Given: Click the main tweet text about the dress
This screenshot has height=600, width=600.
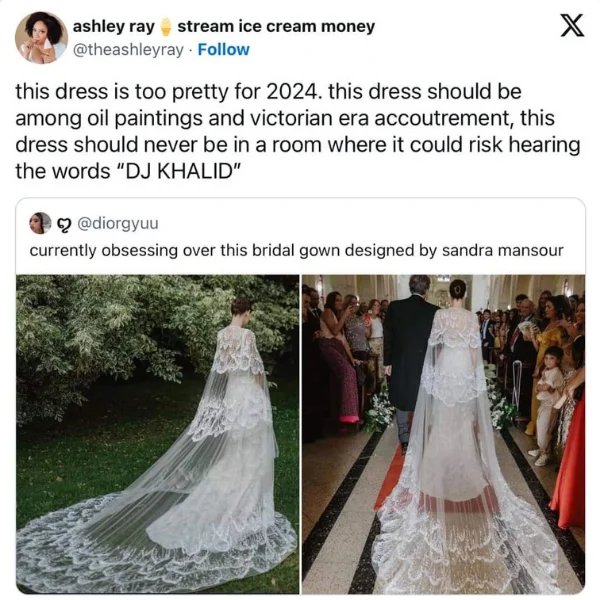Looking at the screenshot, I should pyautogui.click(x=298, y=131).
